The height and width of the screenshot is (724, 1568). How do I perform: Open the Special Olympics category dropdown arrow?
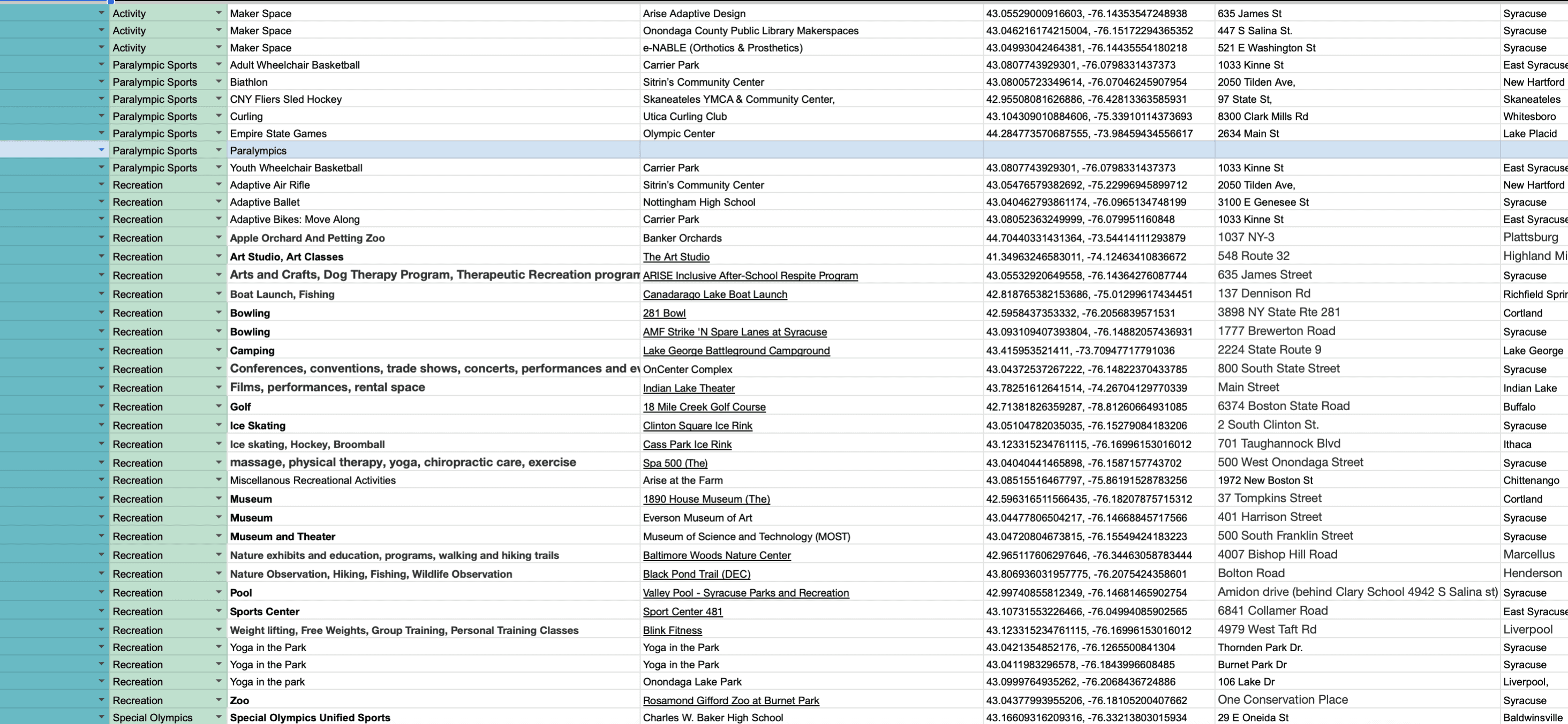pos(218,717)
